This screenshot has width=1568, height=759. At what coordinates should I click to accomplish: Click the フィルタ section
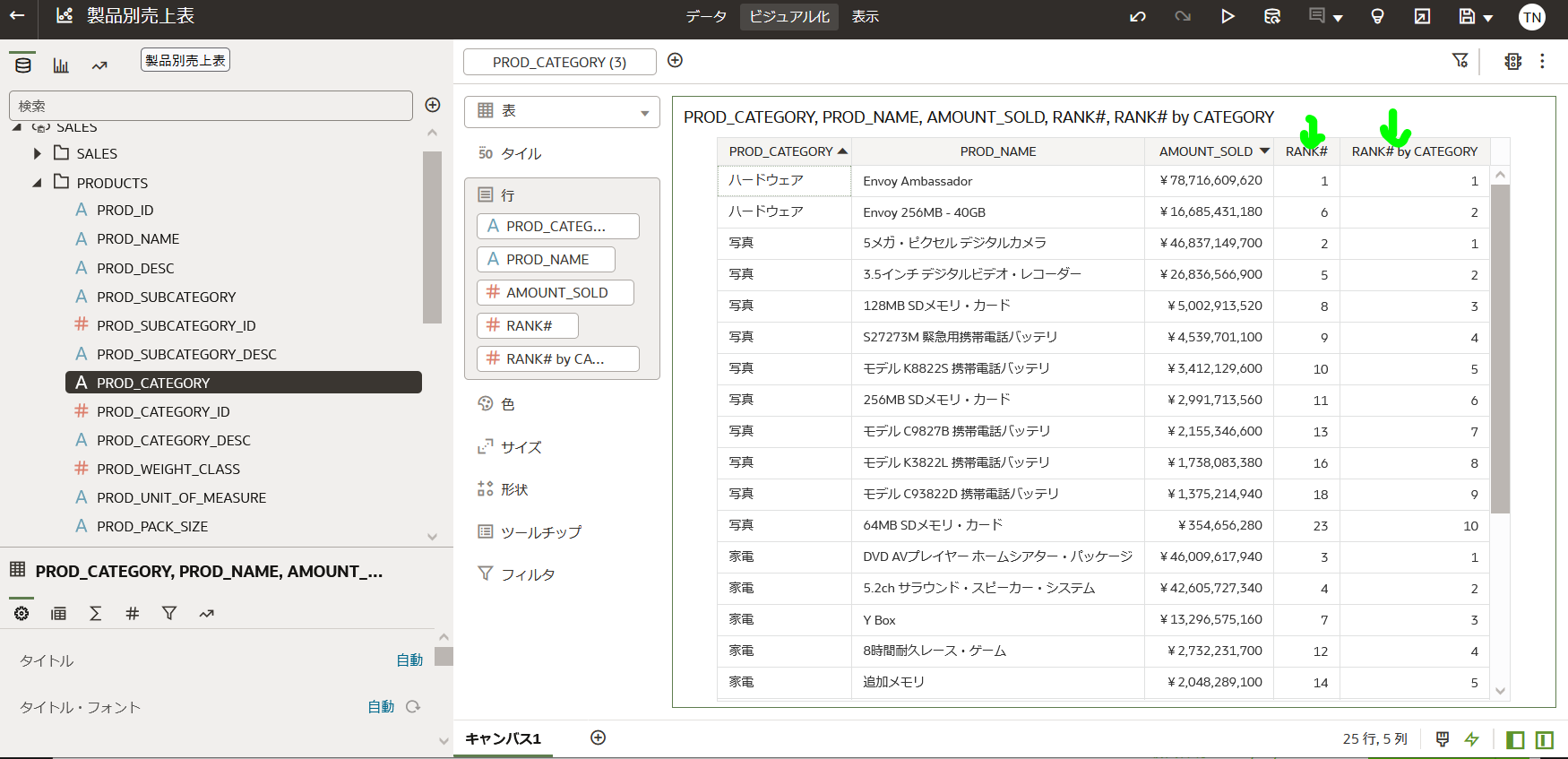pos(528,574)
